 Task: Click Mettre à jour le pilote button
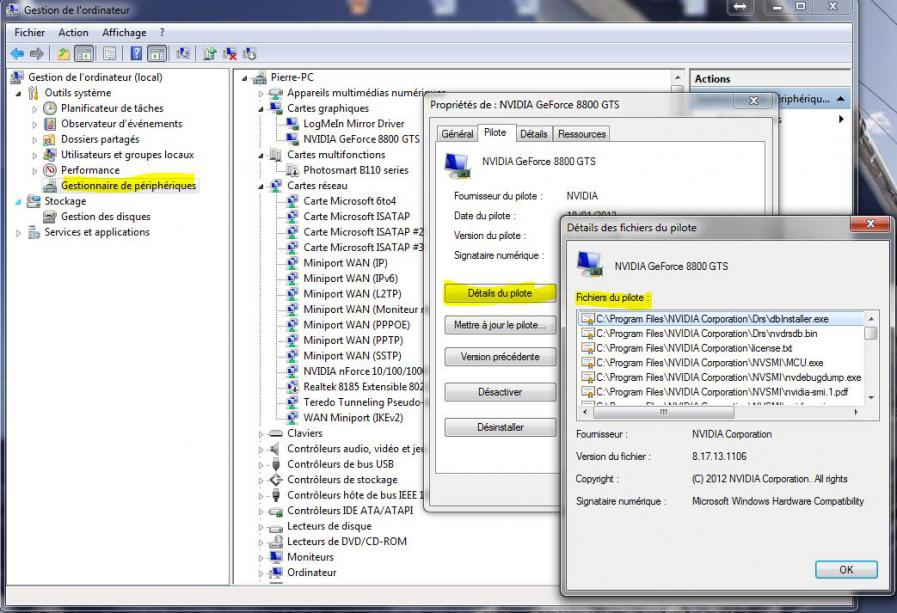coord(500,325)
